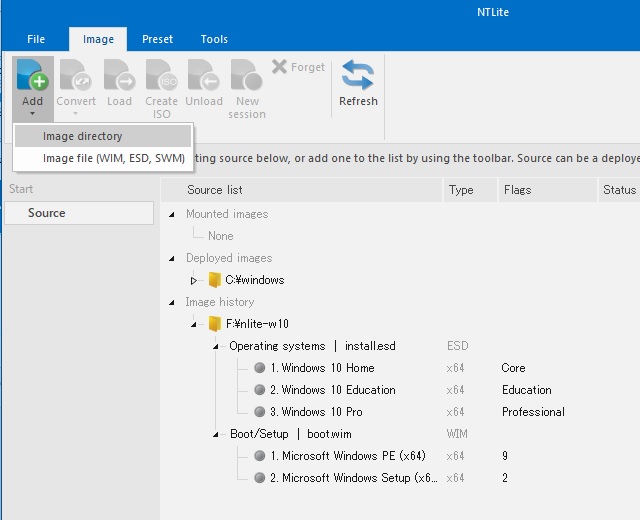This screenshot has width=640, height=520.
Task: Open the File tab
Action: 36,39
